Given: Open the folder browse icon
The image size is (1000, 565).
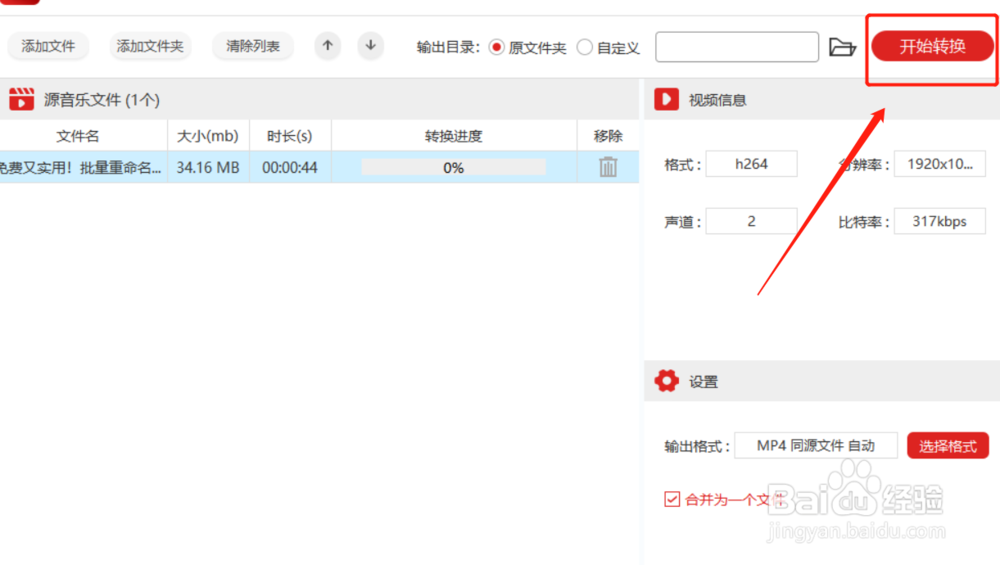Looking at the screenshot, I should click(x=842, y=47).
